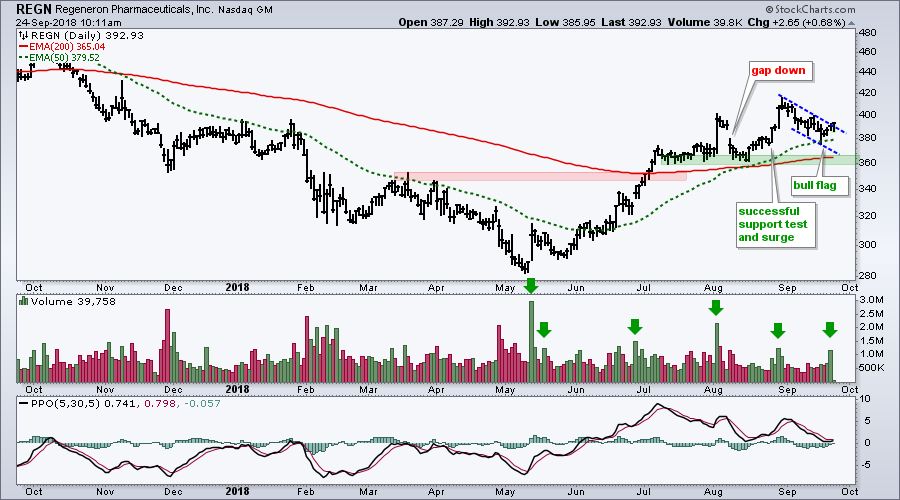Click the Nasdaq GM exchange label
900x500 pixels.
(245, 10)
